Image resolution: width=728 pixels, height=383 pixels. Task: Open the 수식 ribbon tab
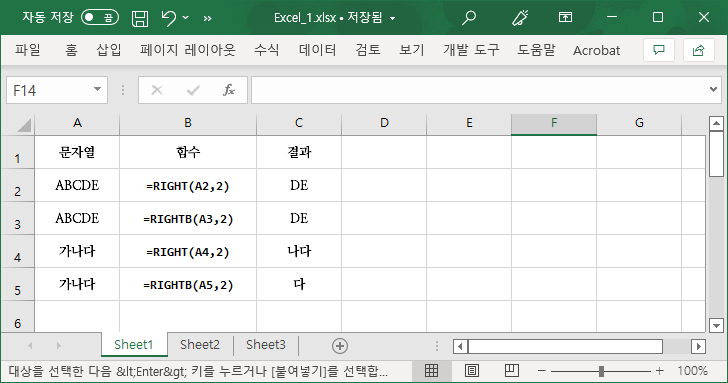(266, 50)
